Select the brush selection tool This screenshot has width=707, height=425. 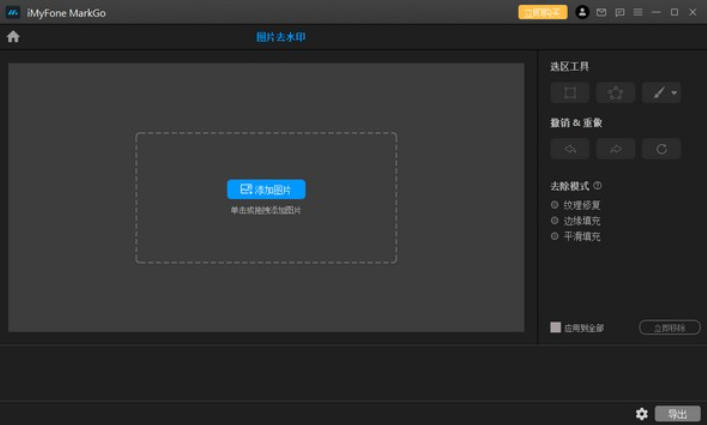[x=658, y=93]
